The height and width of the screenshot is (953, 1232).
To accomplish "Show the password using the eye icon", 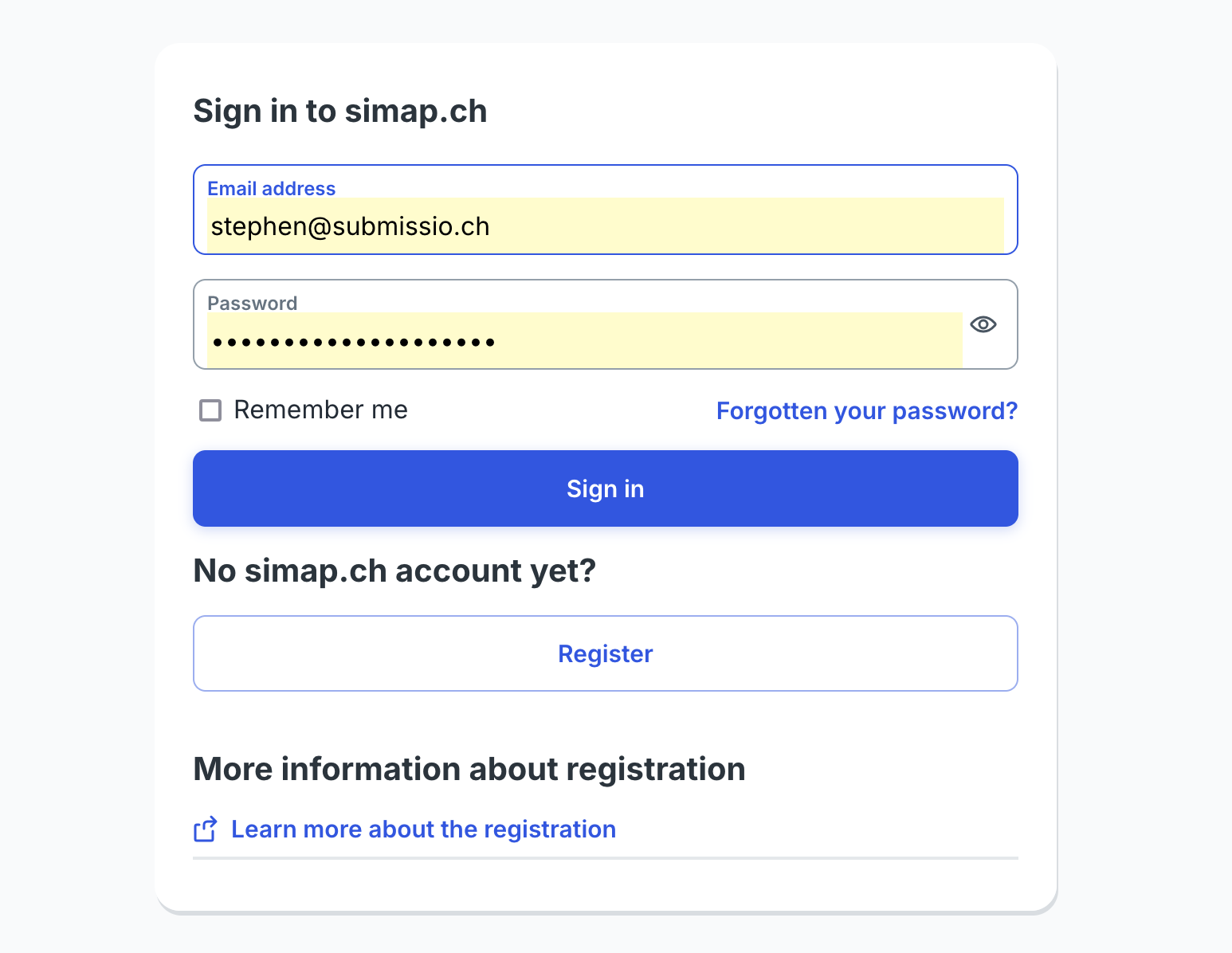I will click(983, 324).
